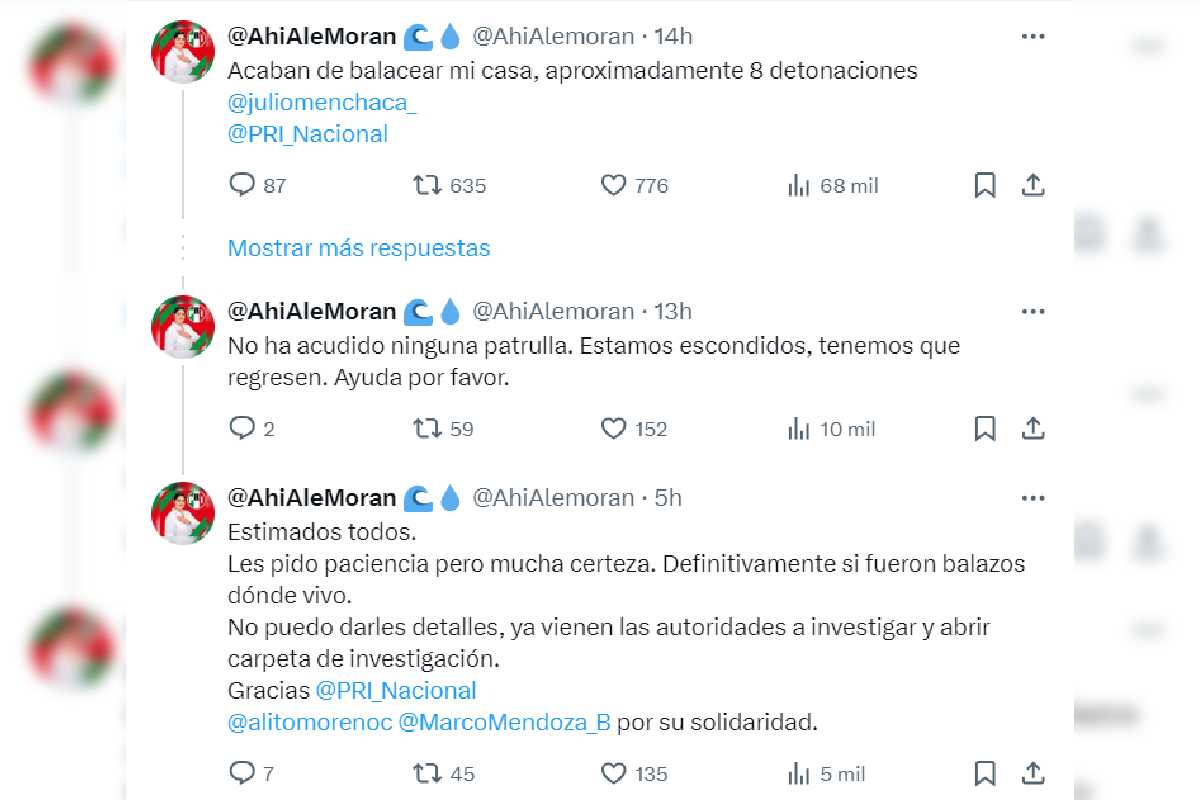1200x800 pixels.
Task: Bookmark the first tweet about balacear mi casa
Action: [x=985, y=185]
